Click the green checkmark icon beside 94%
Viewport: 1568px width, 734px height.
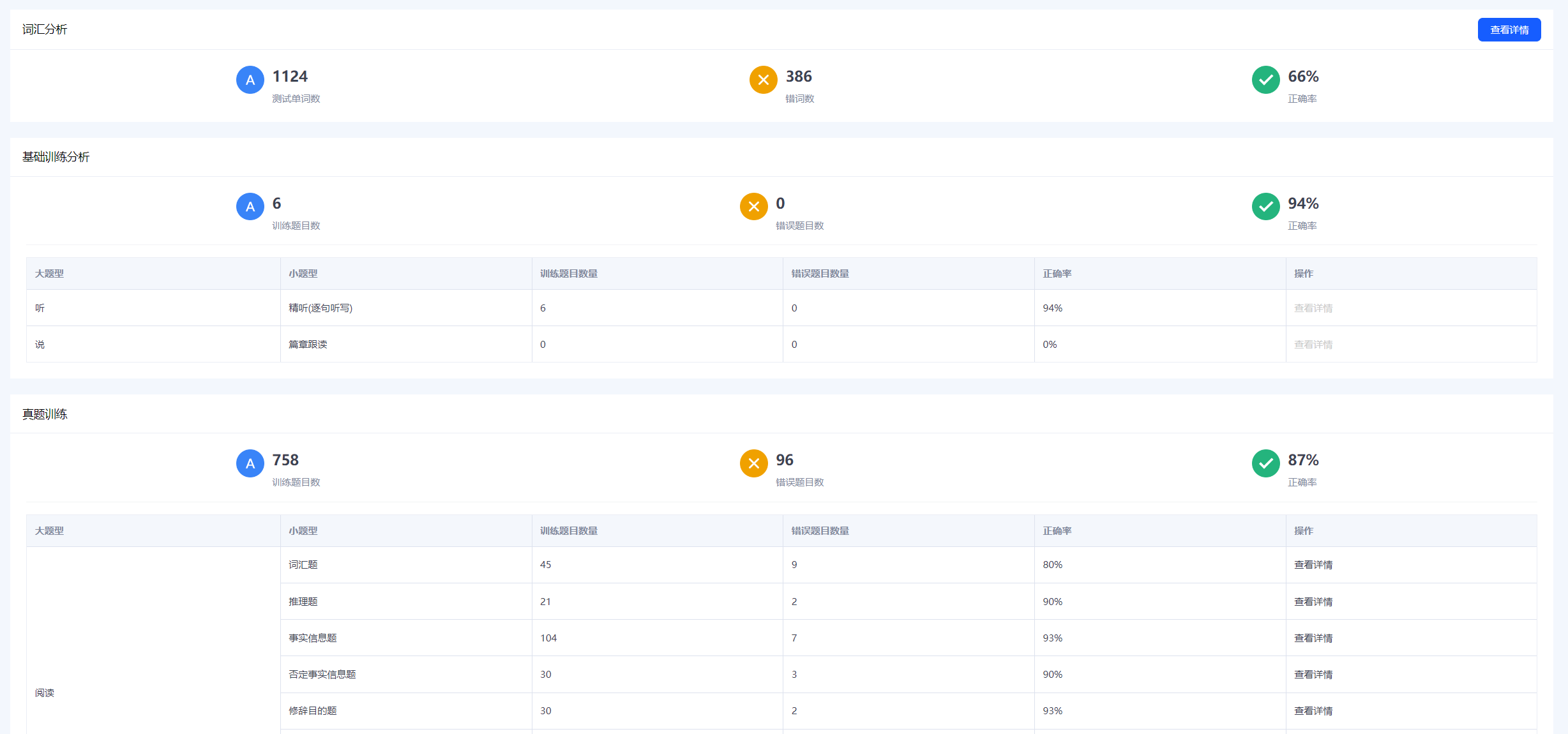[x=1265, y=207]
